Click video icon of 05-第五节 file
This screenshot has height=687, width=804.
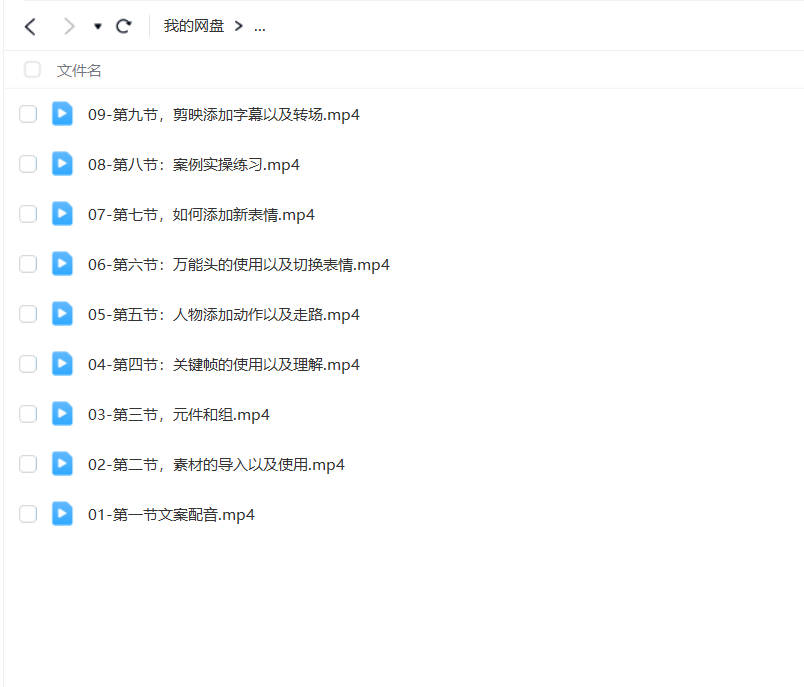(x=62, y=314)
